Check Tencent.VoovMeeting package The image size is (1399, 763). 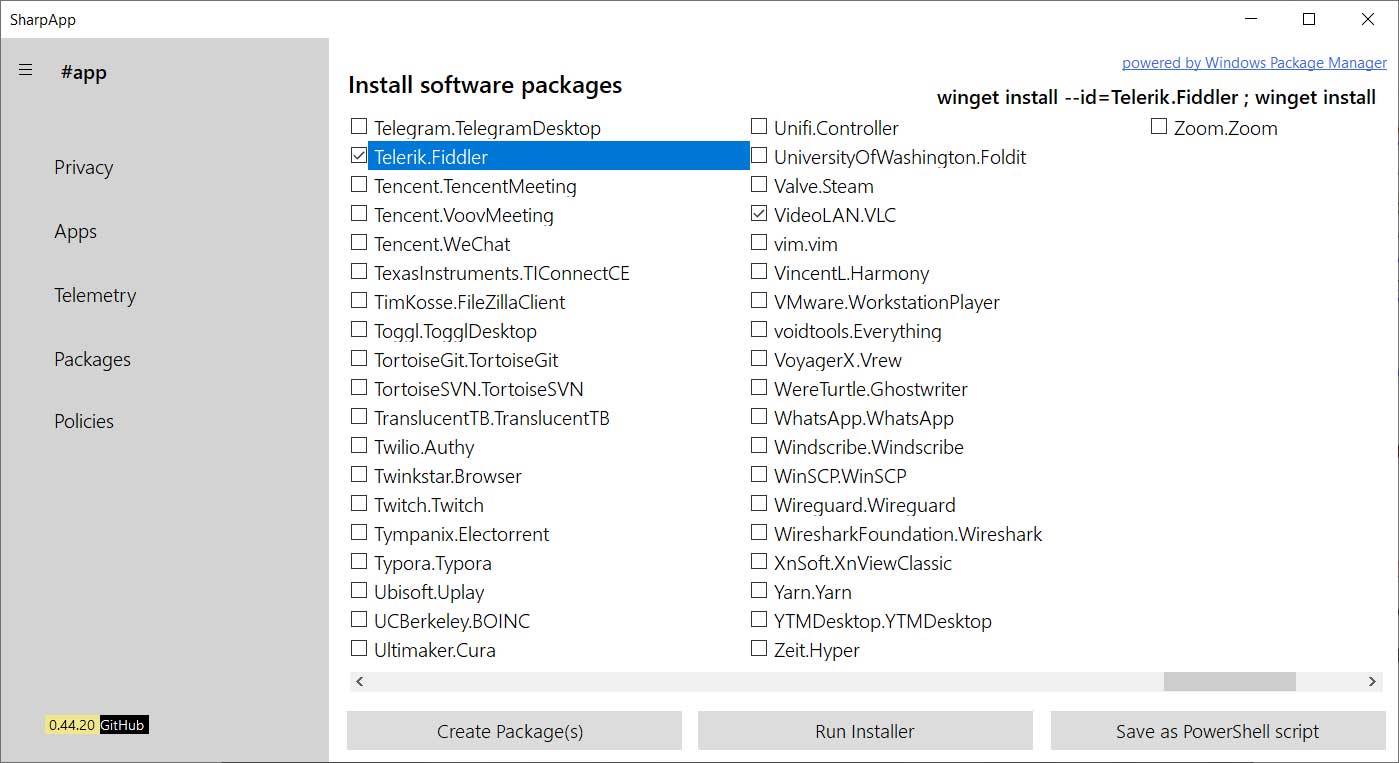click(x=358, y=214)
